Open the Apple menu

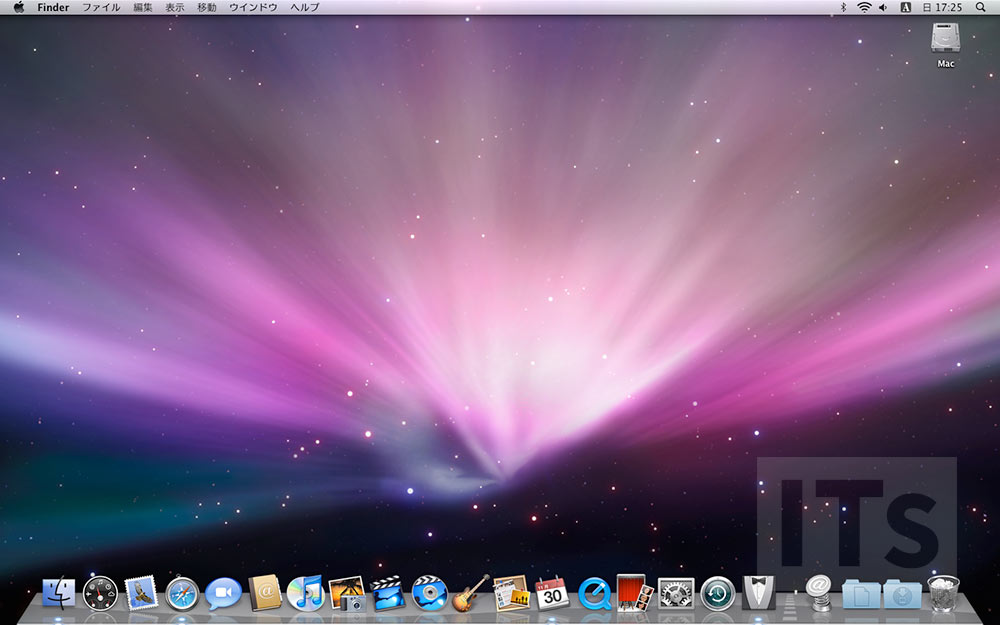(17, 7)
